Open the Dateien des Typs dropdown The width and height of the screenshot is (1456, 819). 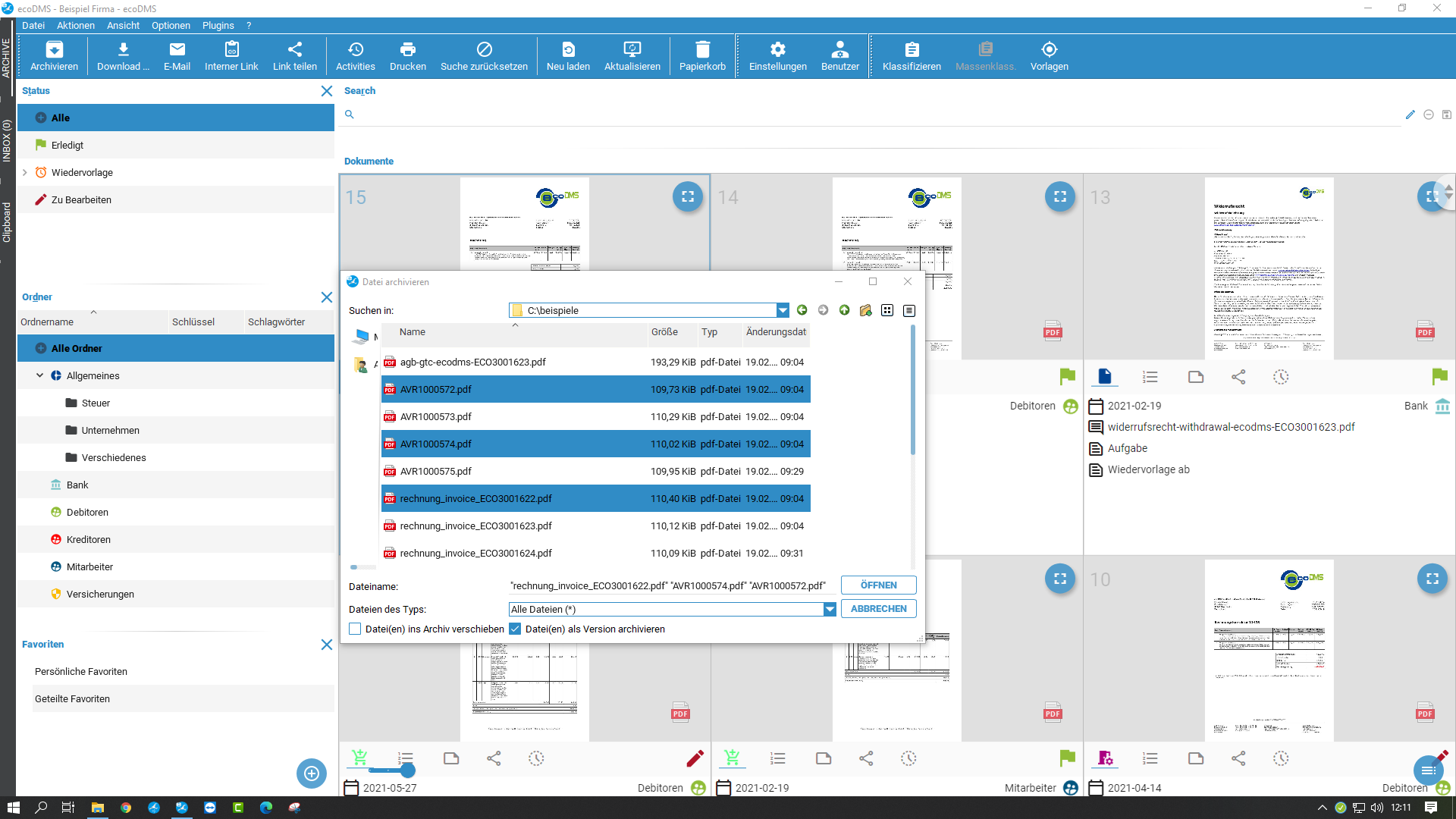coord(830,609)
